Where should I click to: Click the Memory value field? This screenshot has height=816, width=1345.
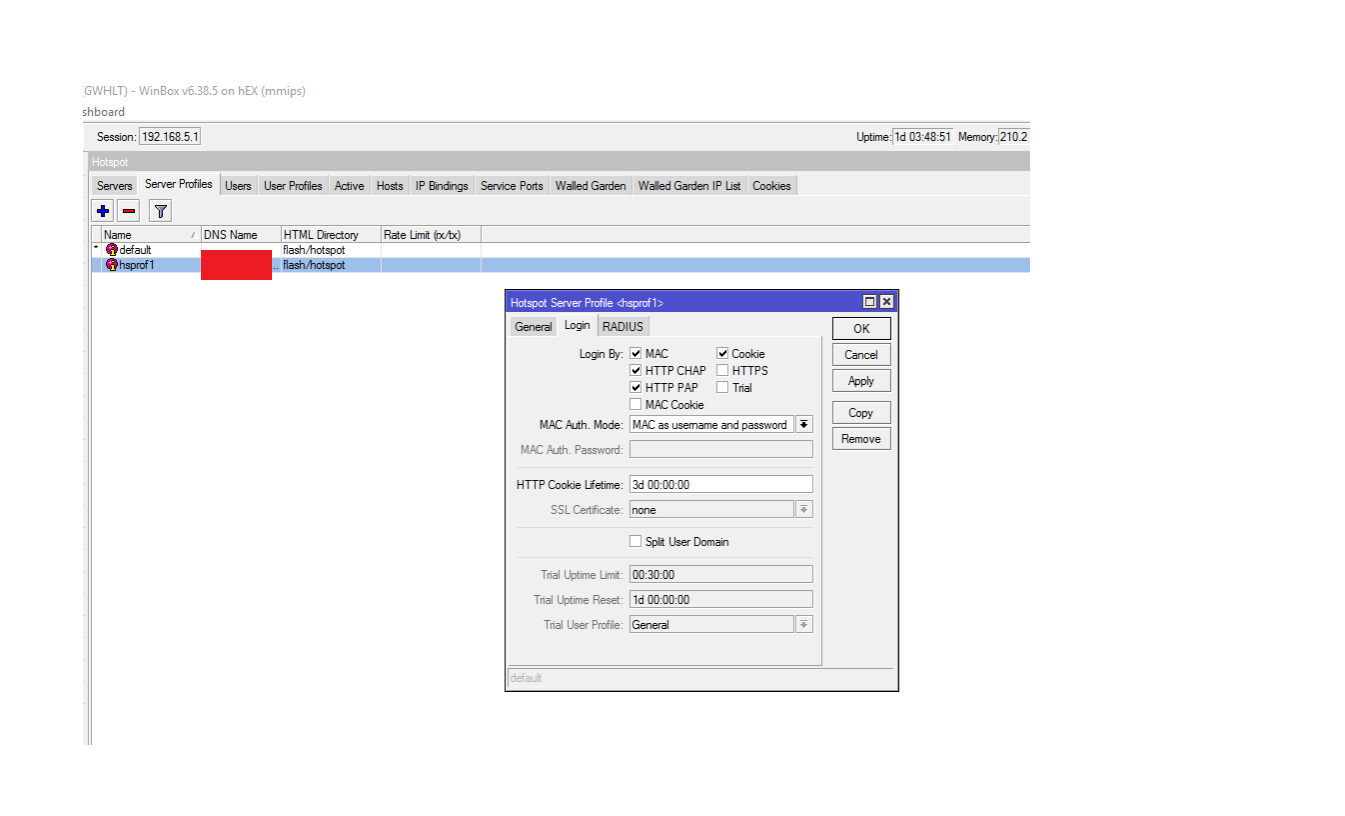[x=1014, y=137]
